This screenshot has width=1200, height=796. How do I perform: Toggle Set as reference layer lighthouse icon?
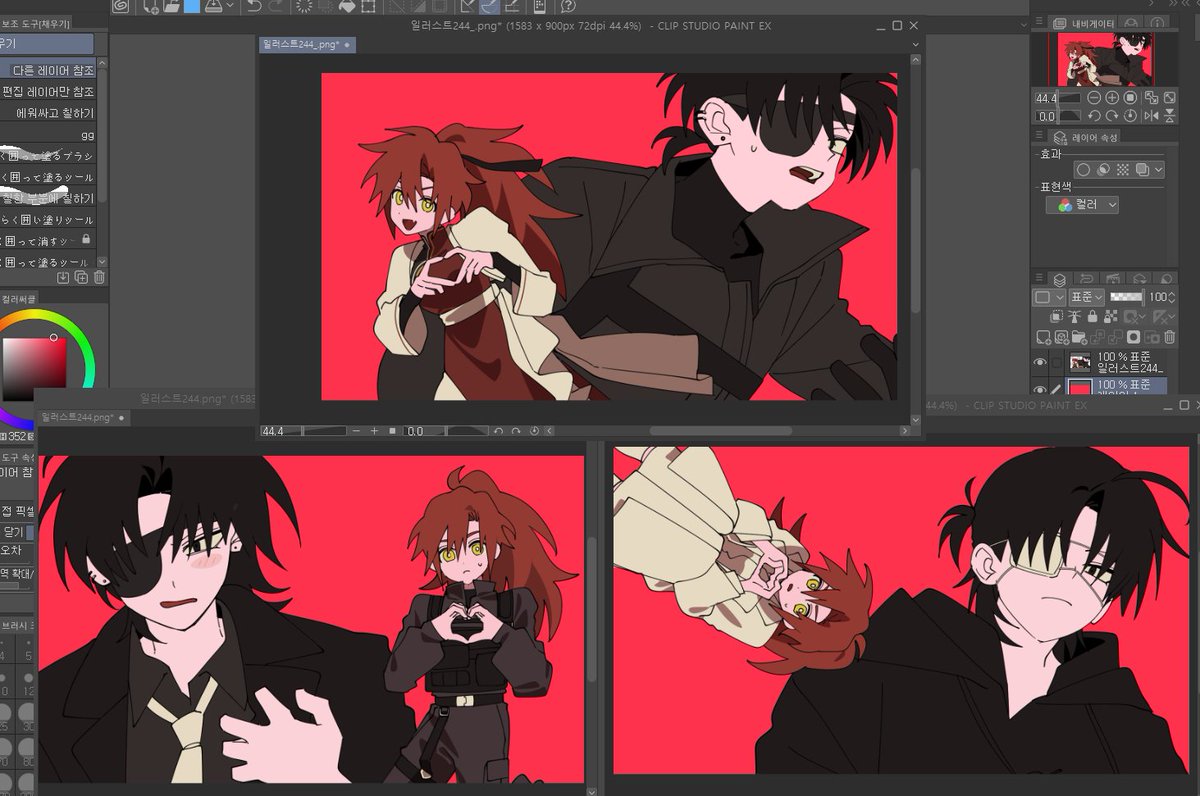pyautogui.click(x=1074, y=317)
